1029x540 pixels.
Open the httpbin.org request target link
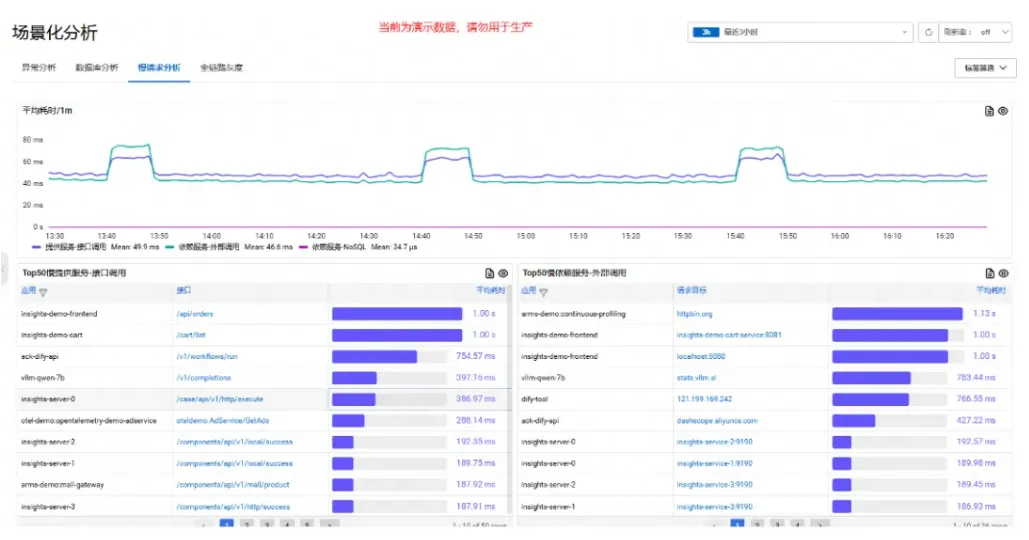coord(694,314)
